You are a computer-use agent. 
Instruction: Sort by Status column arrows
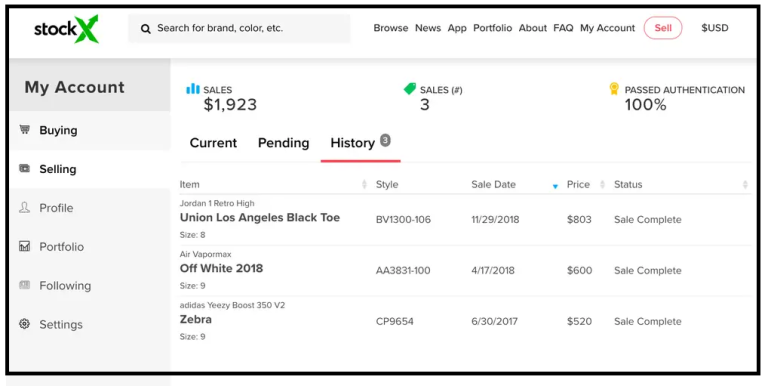(745, 184)
